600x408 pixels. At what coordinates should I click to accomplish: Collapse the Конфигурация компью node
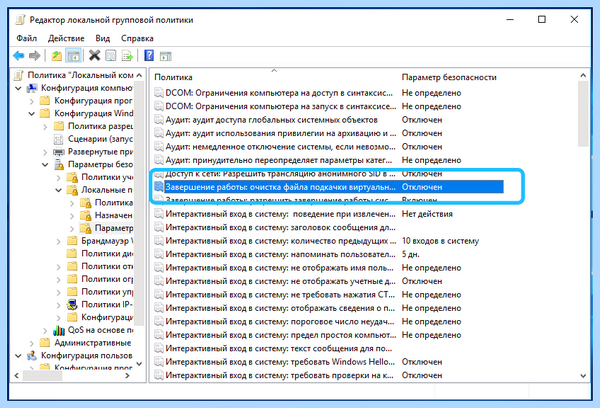[18, 88]
